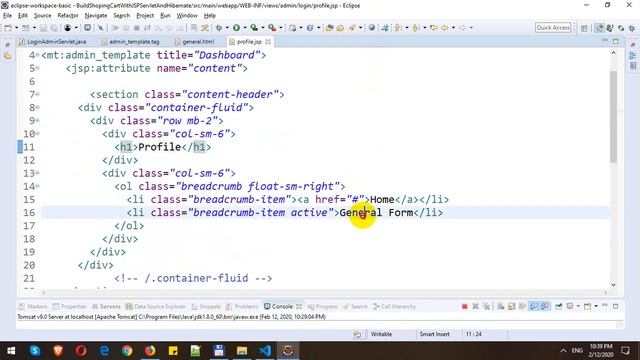Click the editor vertical scrollbar thumb
Image resolution: width=640 pixels, height=360 pixels.
coord(613,116)
